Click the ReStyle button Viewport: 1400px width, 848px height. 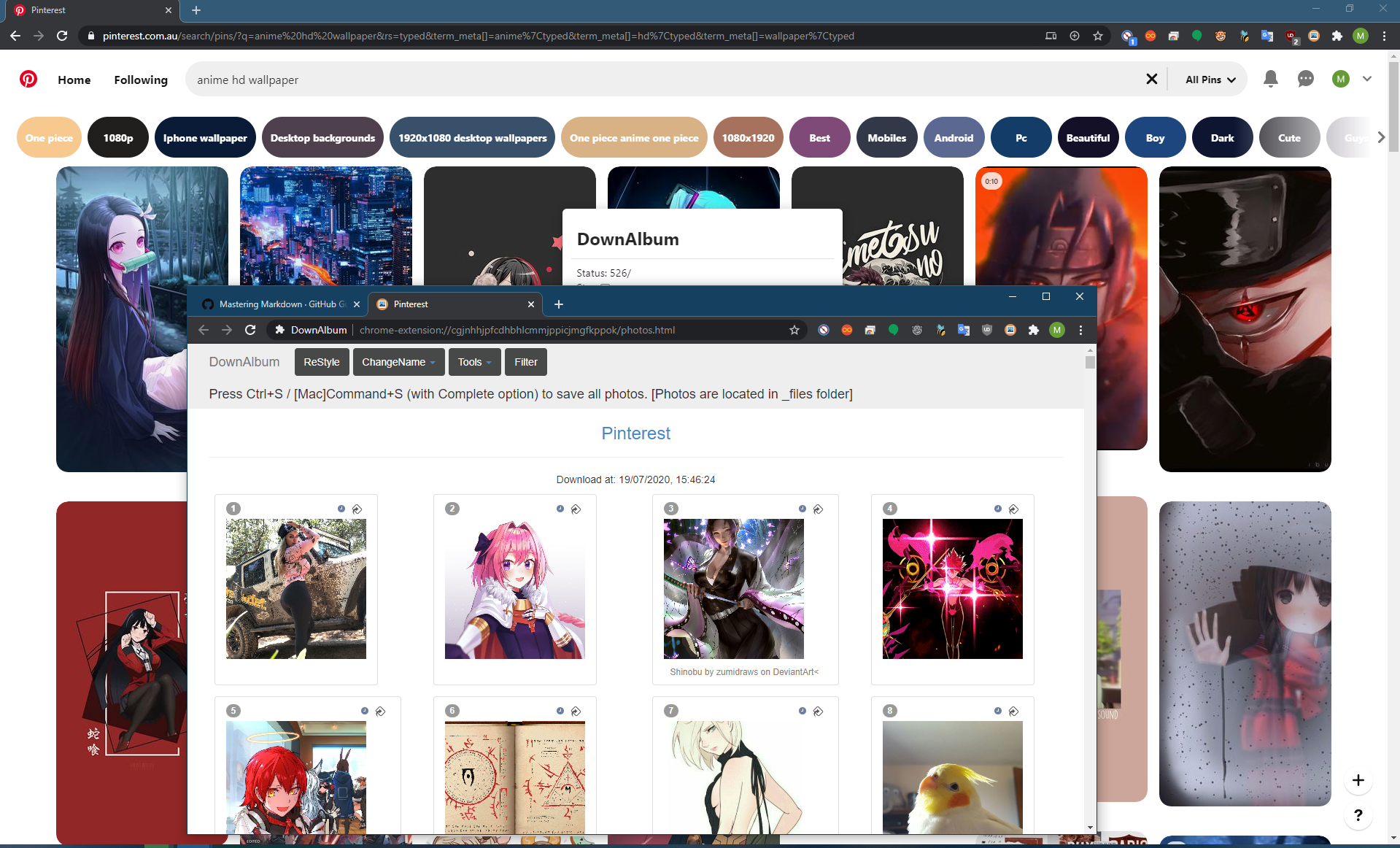322,362
